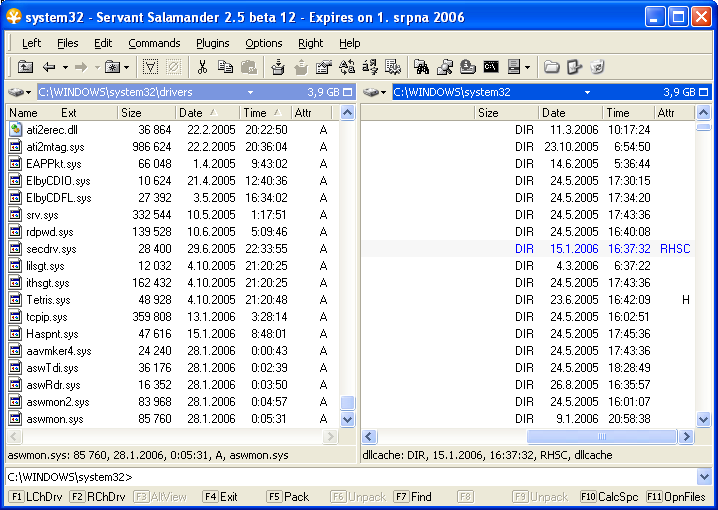Click the pack files box icon

[277, 67]
